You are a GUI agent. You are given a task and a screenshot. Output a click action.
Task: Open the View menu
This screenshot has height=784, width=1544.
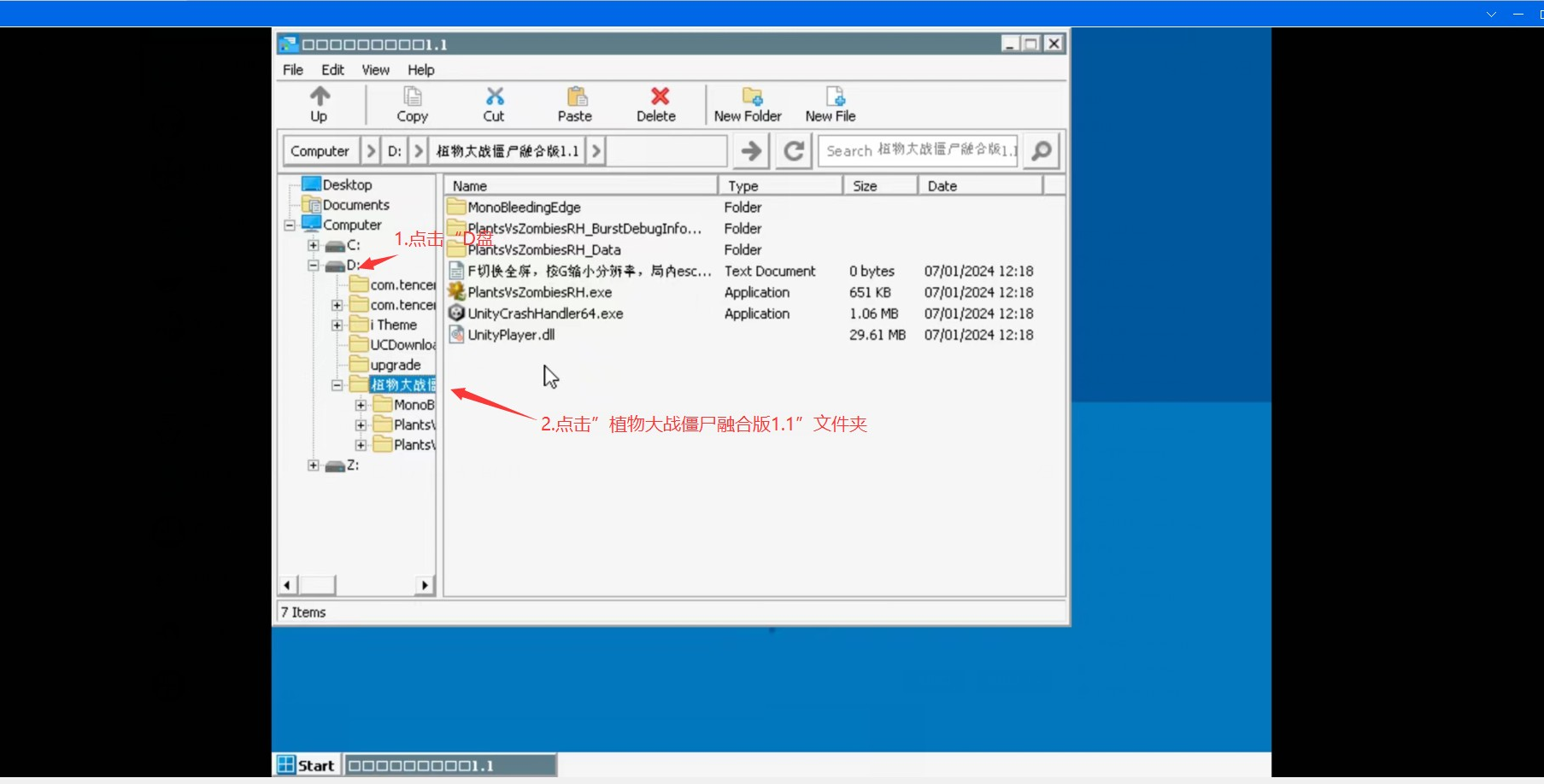(x=375, y=70)
